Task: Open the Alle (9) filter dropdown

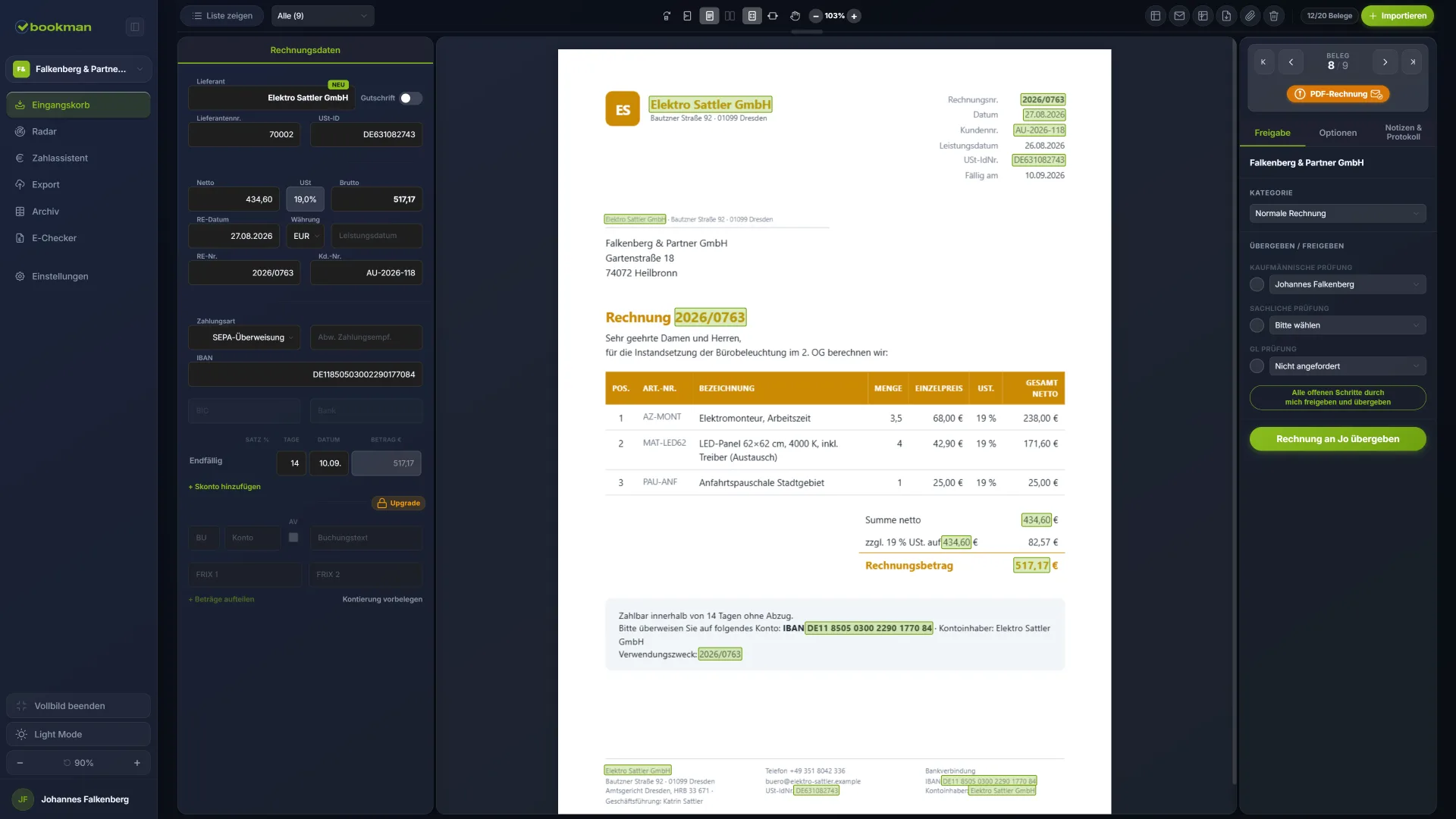Action: click(x=322, y=16)
